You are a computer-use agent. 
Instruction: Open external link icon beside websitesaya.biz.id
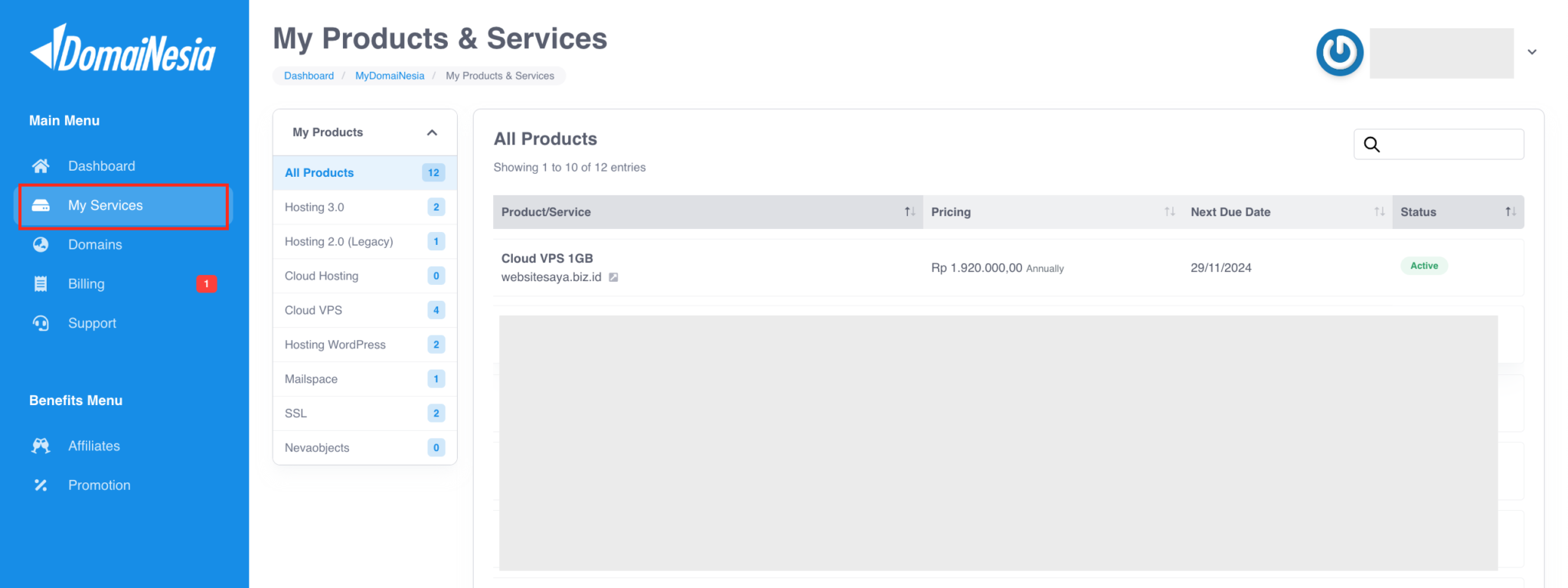[x=613, y=277]
